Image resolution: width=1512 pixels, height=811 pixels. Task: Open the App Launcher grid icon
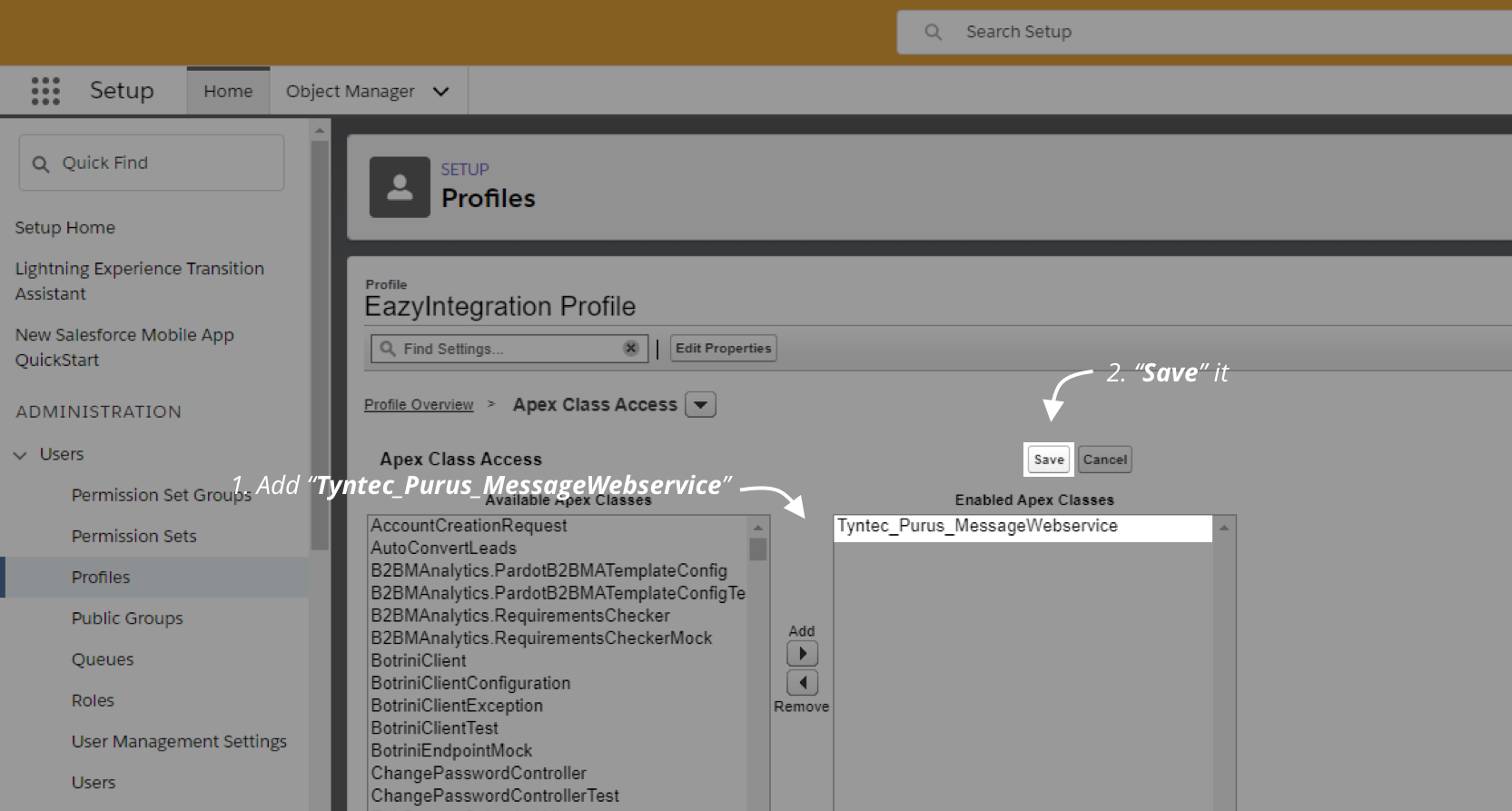click(x=45, y=91)
